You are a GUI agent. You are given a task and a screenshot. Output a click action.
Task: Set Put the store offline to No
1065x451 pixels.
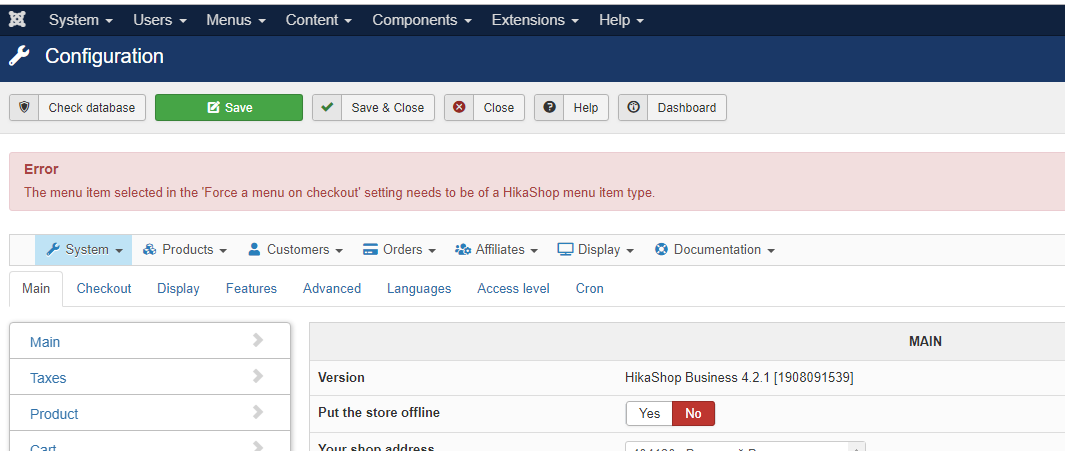[693, 413]
